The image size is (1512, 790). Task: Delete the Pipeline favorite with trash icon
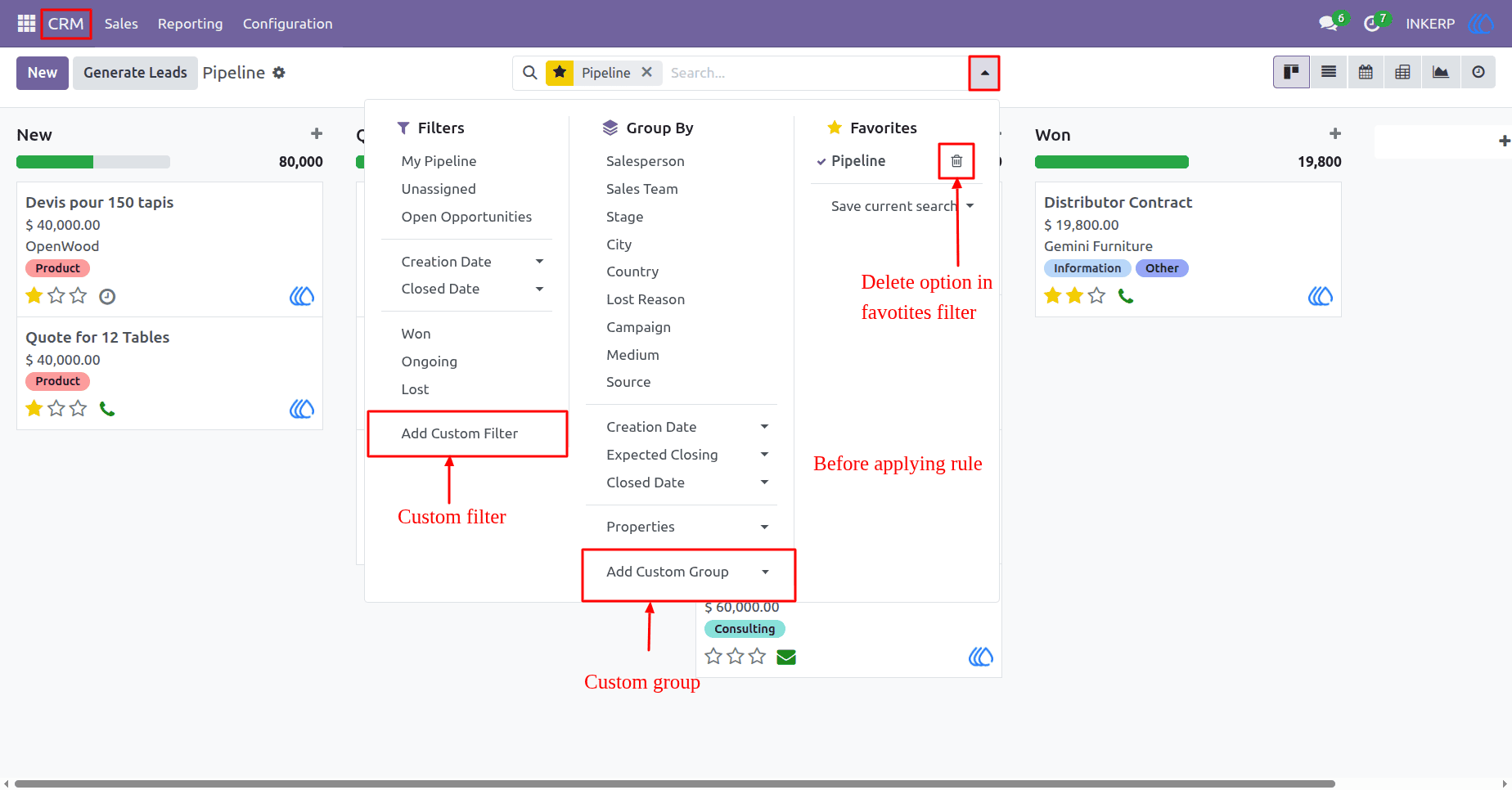pos(956,161)
